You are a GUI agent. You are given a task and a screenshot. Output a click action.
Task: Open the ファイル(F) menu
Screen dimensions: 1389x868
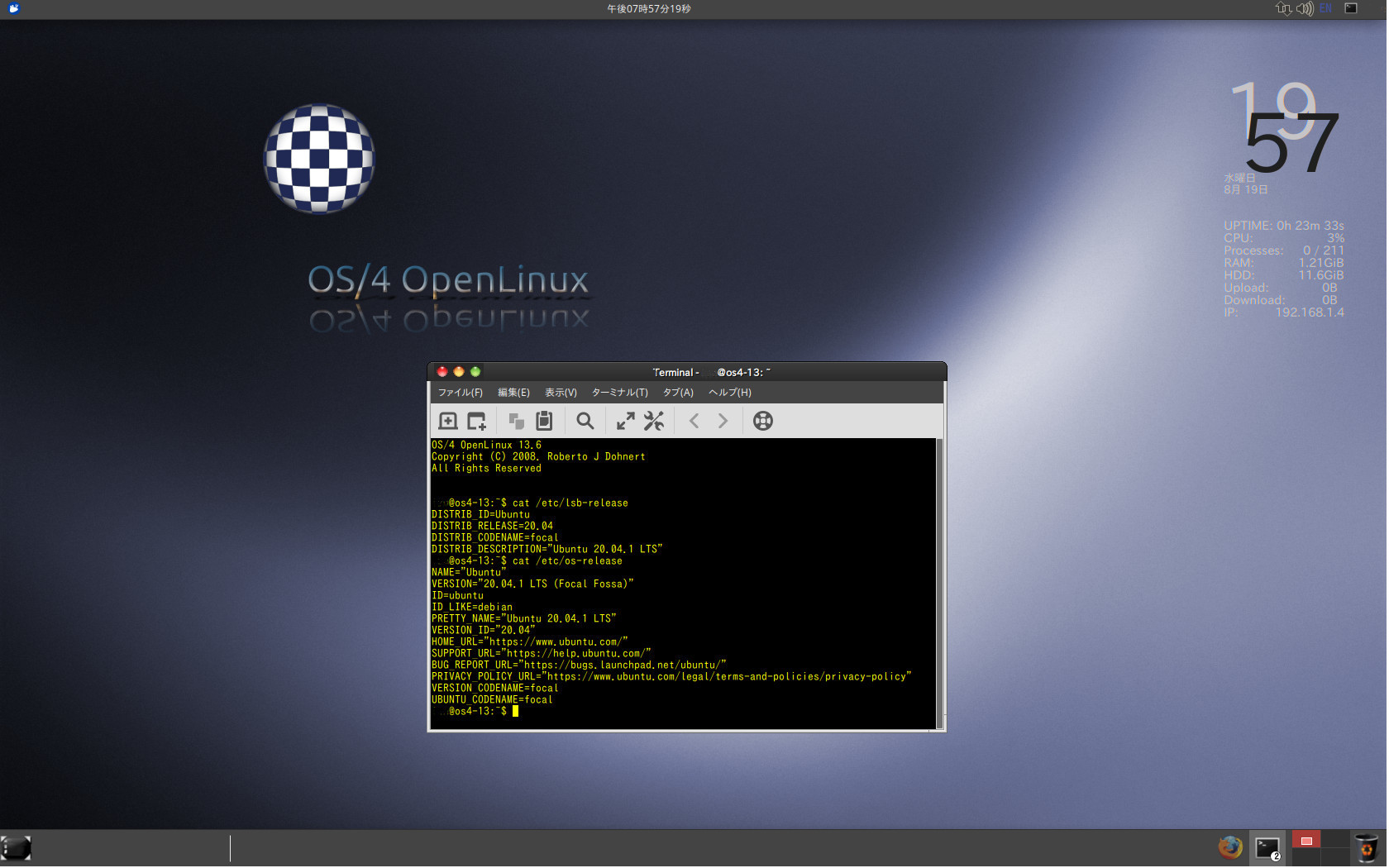(461, 393)
